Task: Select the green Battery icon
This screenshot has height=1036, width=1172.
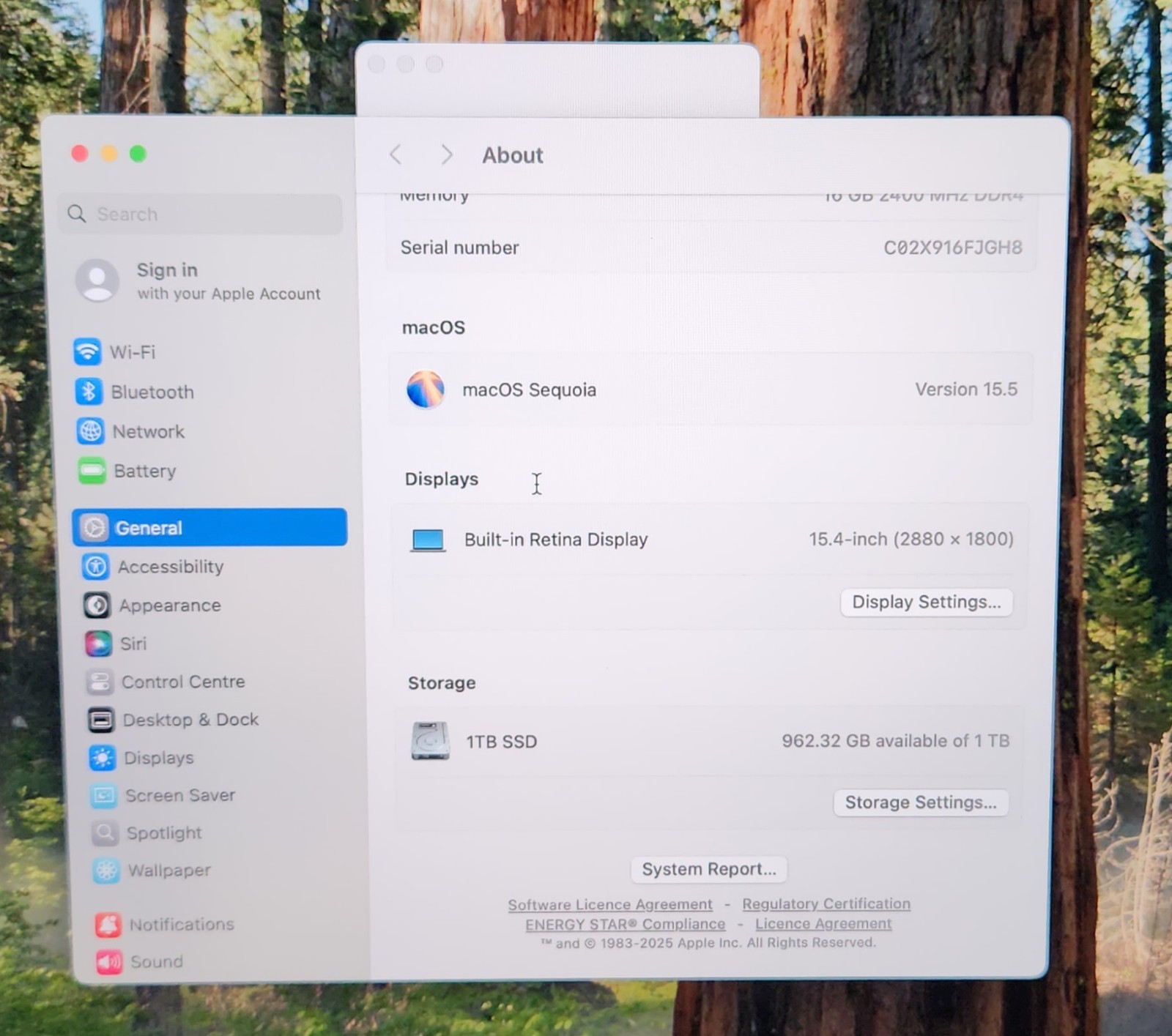Action: [92, 471]
